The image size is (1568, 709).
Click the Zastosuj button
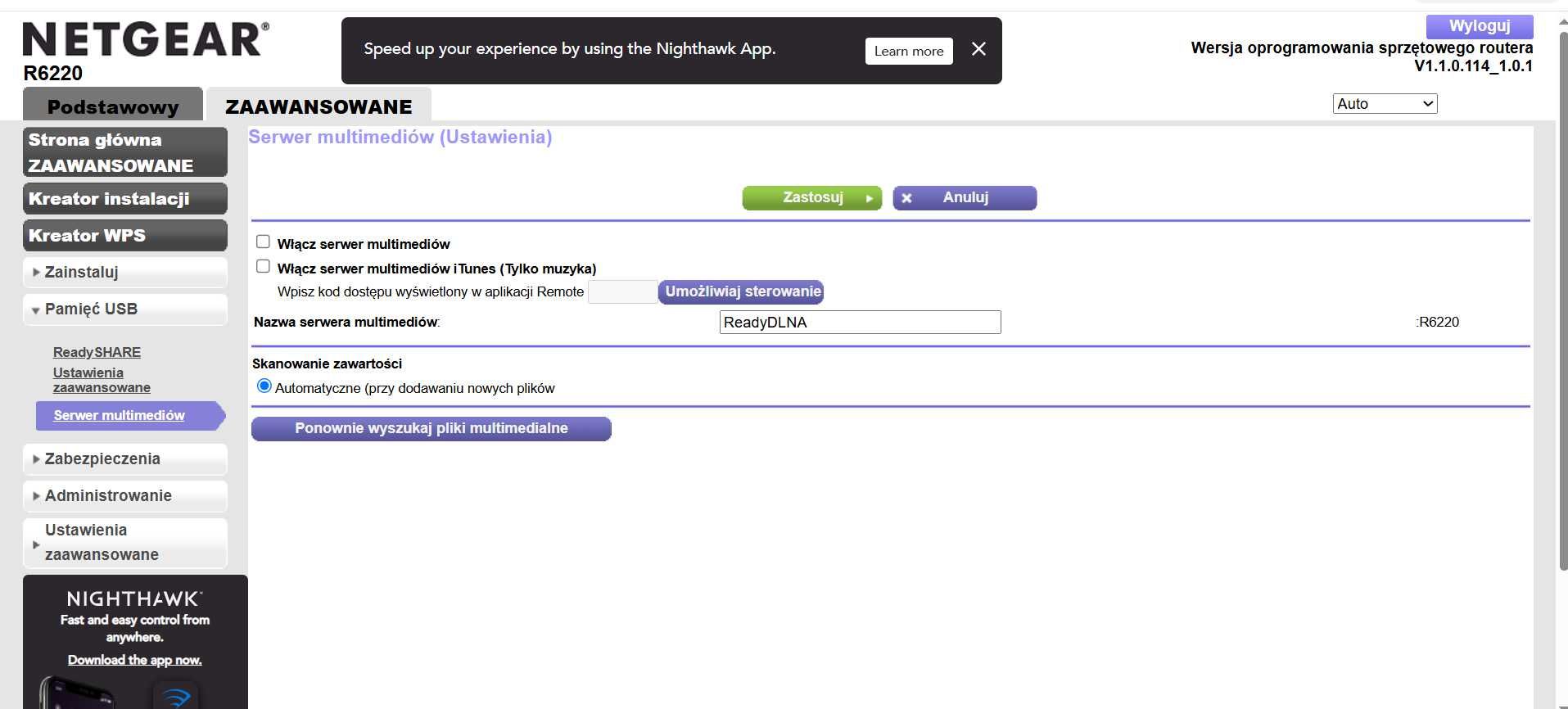point(811,198)
